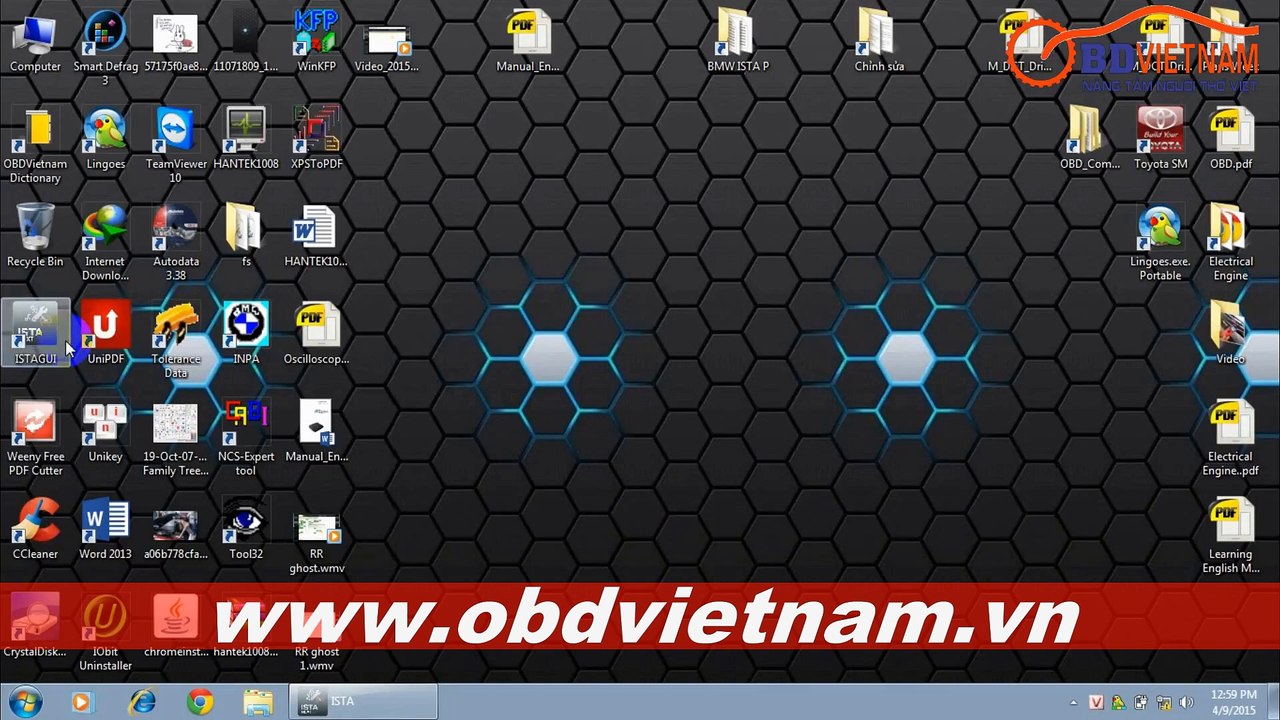Open the power status tray icon
1280x720 pixels.
1142,703
